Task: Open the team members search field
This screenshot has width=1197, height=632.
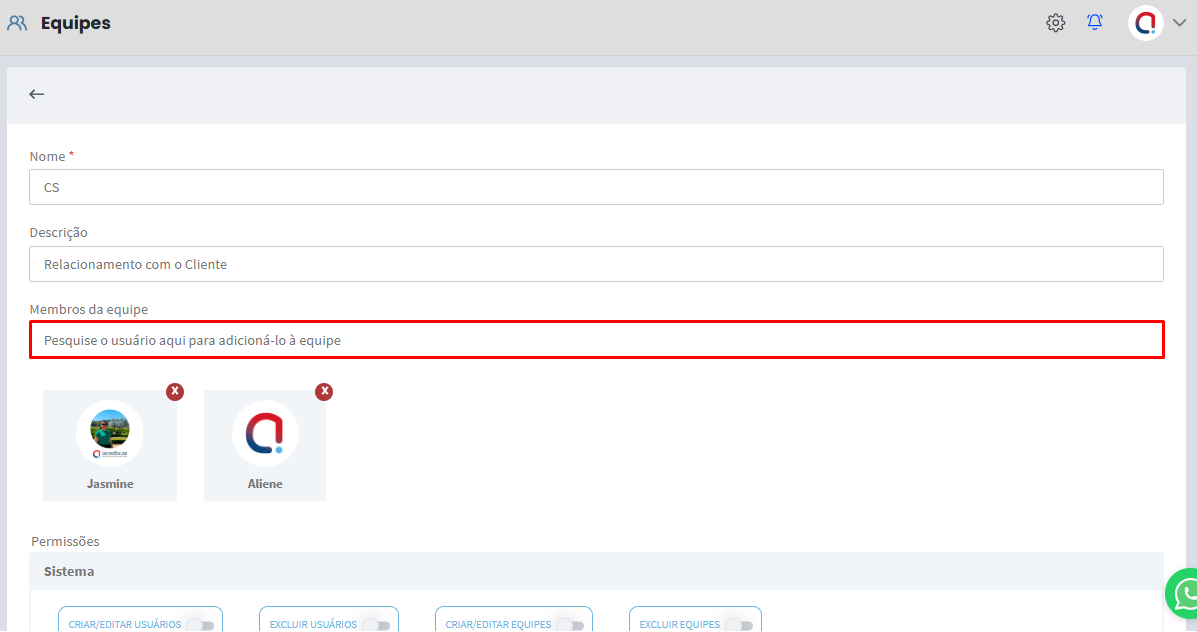Action: pos(597,340)
